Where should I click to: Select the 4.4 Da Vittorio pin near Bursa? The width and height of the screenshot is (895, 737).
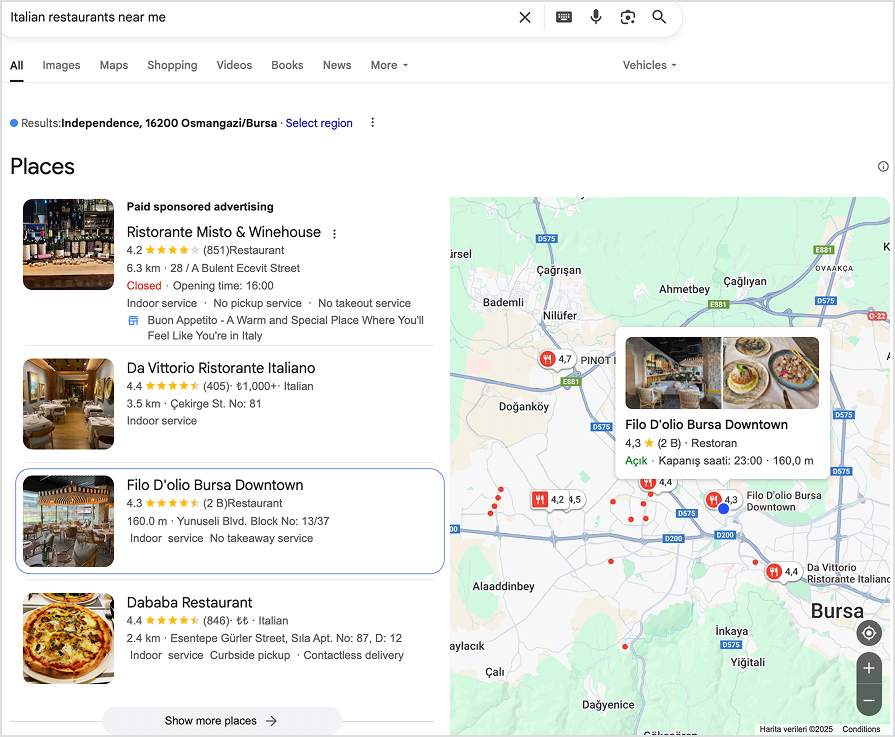coord(777,571)
